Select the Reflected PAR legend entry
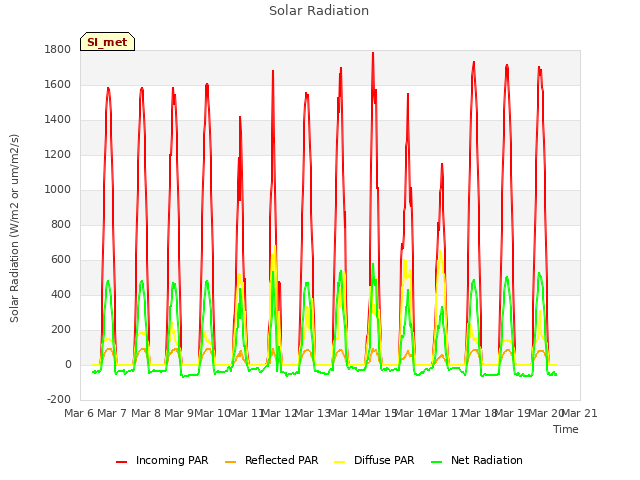Viewport: 640px width, 480px height. pyautogui.click(x=271, y=460)
